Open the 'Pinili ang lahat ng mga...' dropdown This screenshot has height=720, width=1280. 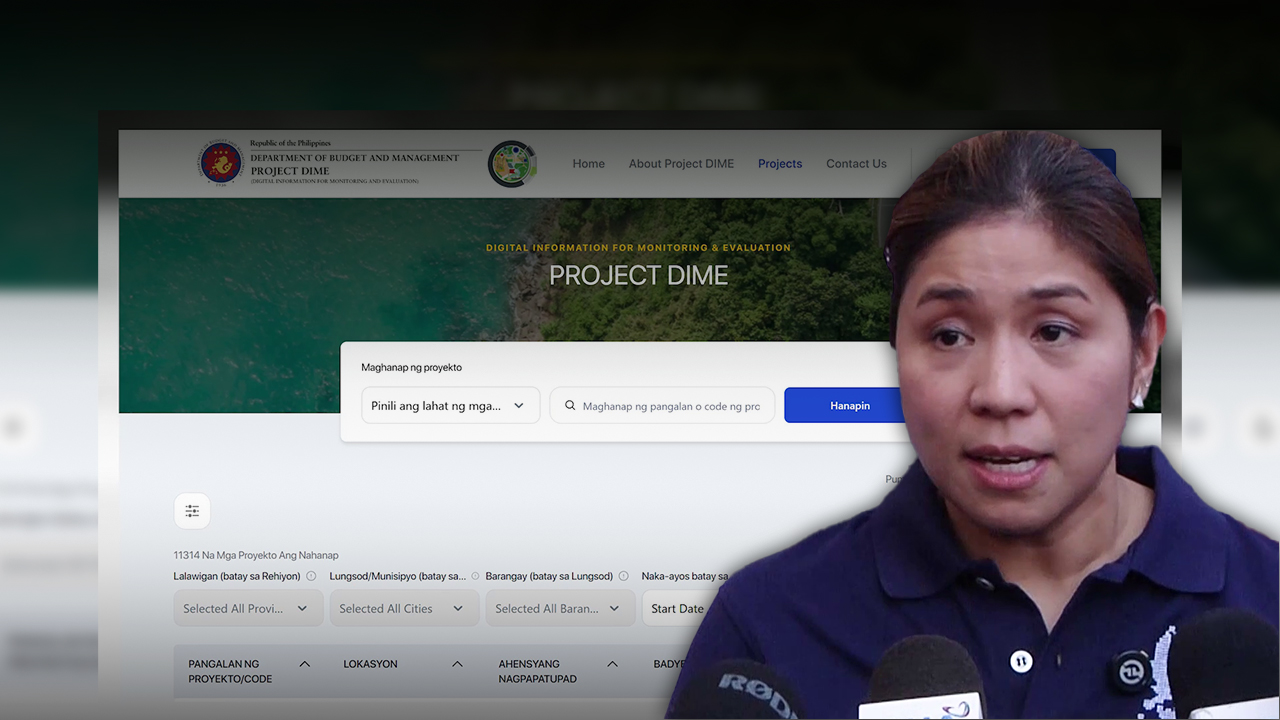pyautogui.click(x=450, y=406)
